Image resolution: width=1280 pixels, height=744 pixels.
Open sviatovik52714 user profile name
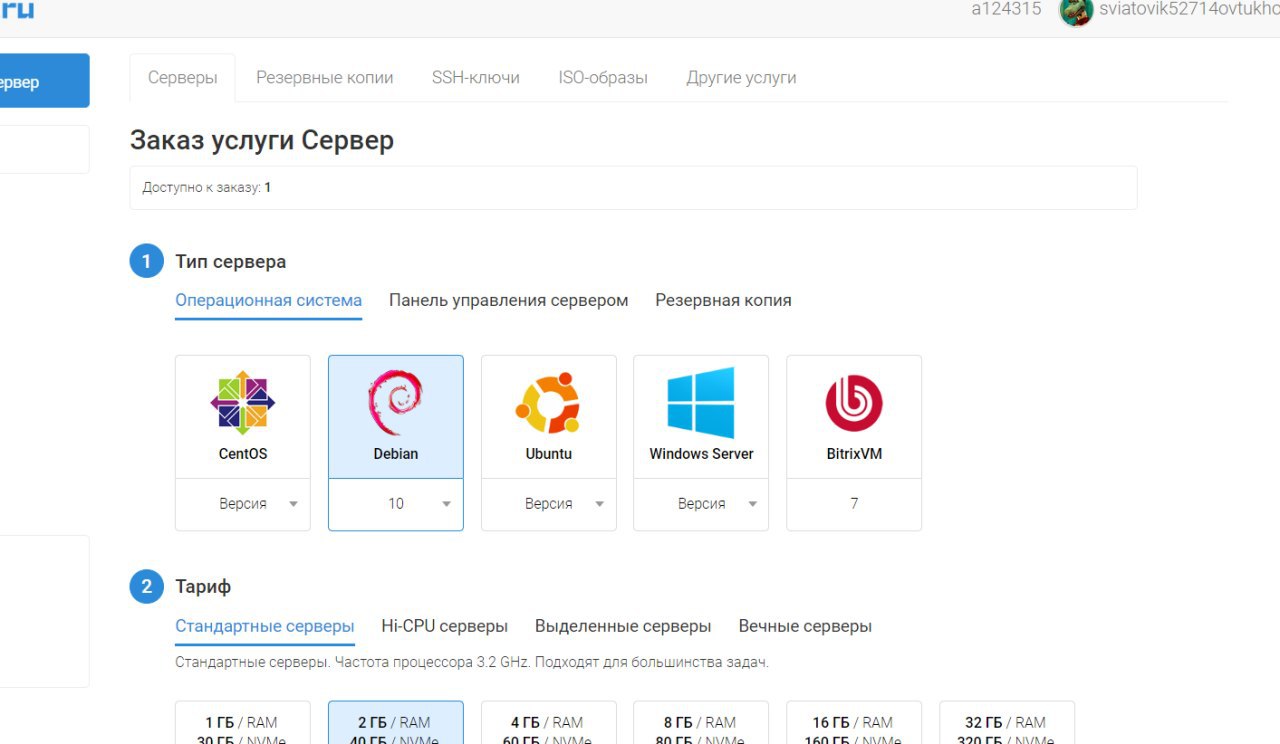coord(1189,9)
